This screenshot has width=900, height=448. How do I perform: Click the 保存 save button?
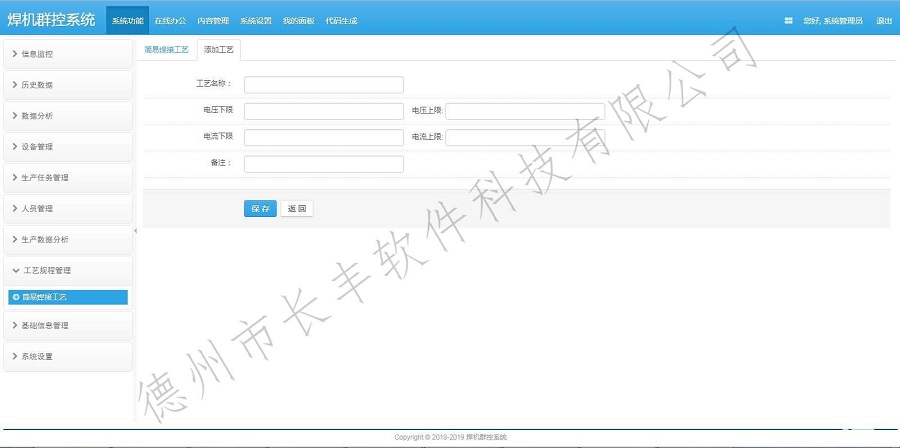coord(260,209)
